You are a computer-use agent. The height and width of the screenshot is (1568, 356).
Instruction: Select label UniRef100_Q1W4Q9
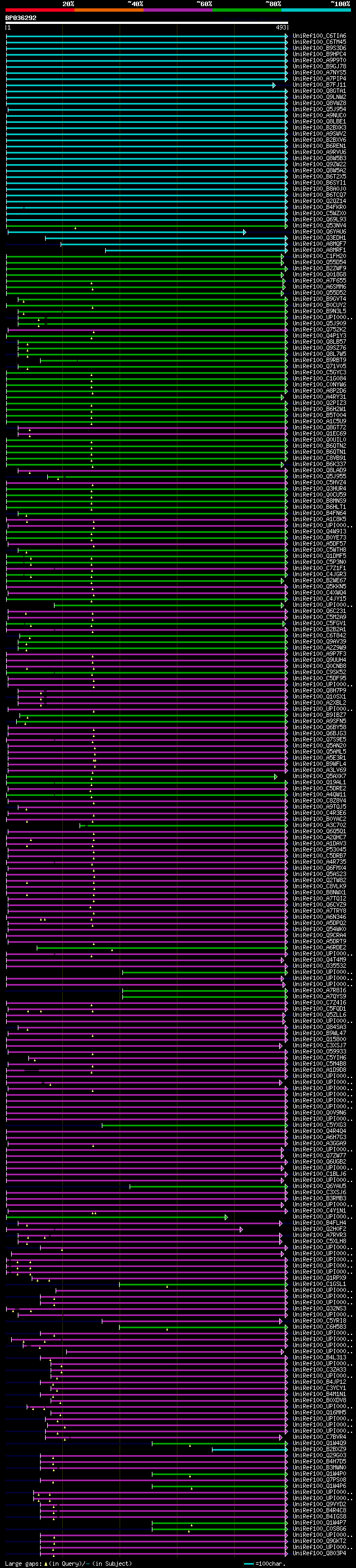(x=319, y=1443)
